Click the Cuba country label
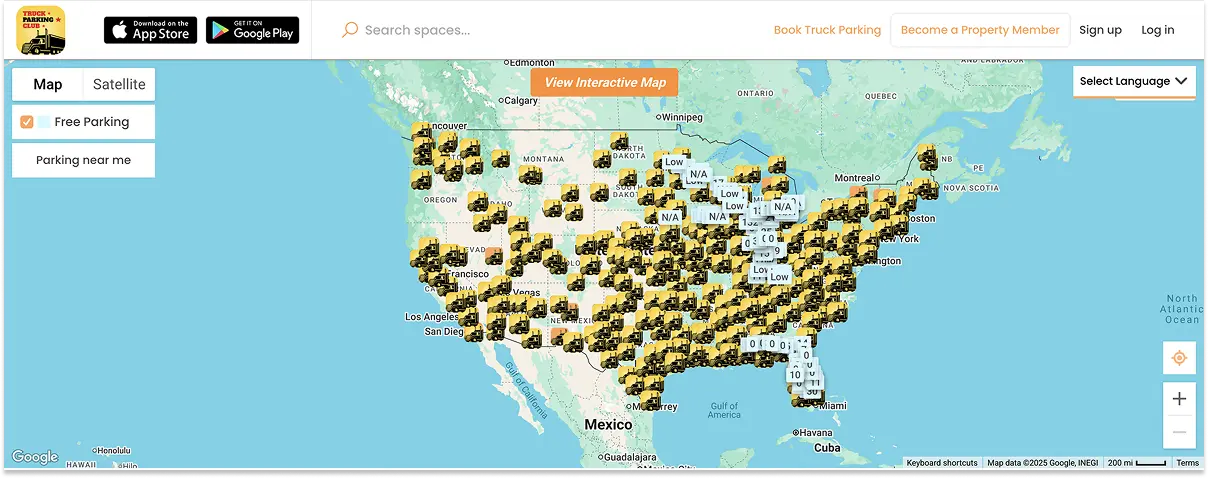1208x478 pixels. [x=827, y=447]
